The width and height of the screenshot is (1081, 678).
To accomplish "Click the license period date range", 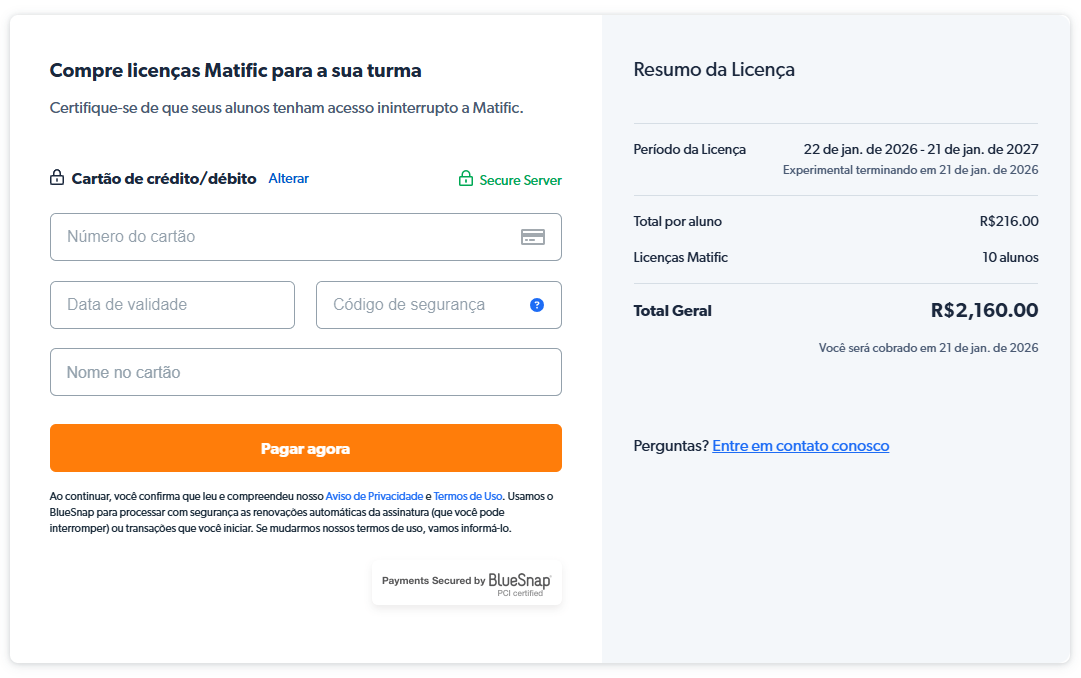I will [920, 150].
